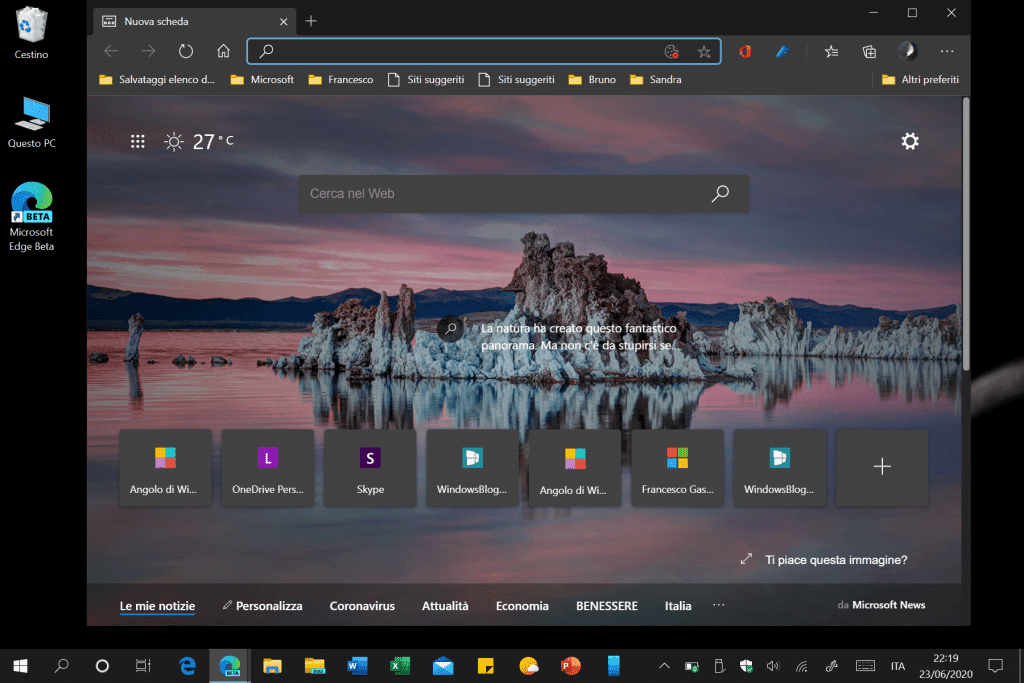
Task: Open the Collections icon
Action: [x=870, y=51]
